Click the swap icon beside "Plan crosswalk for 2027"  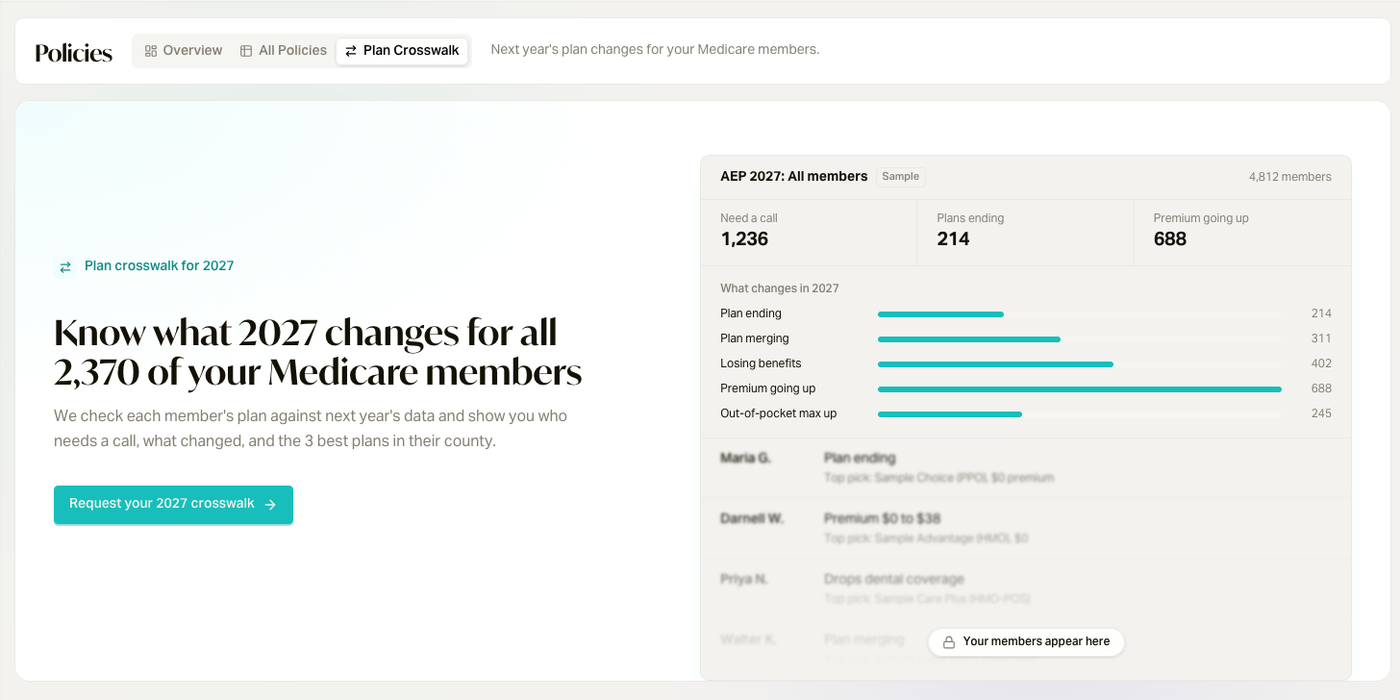(65, 266)
